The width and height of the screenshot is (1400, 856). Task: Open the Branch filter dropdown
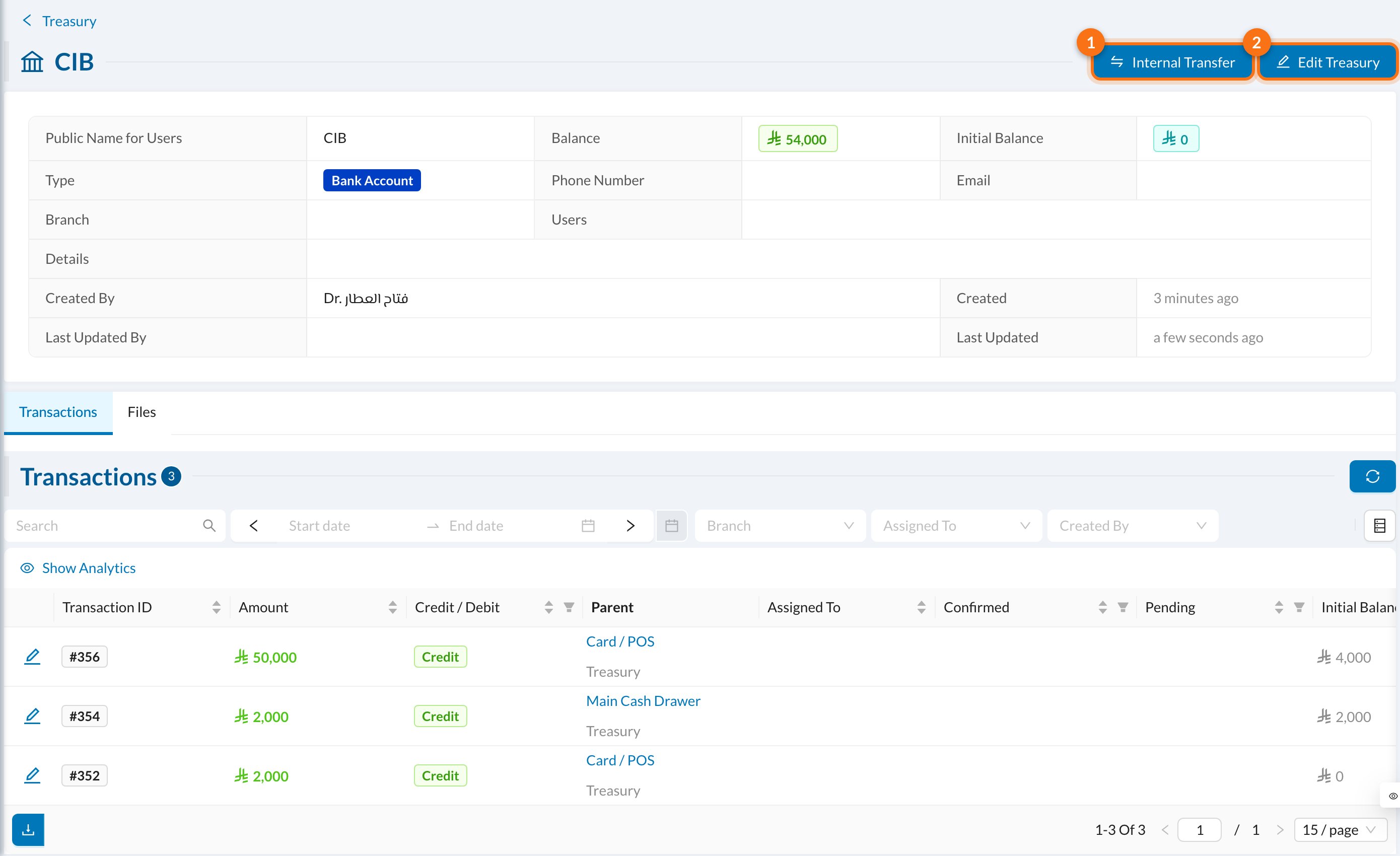780,525
